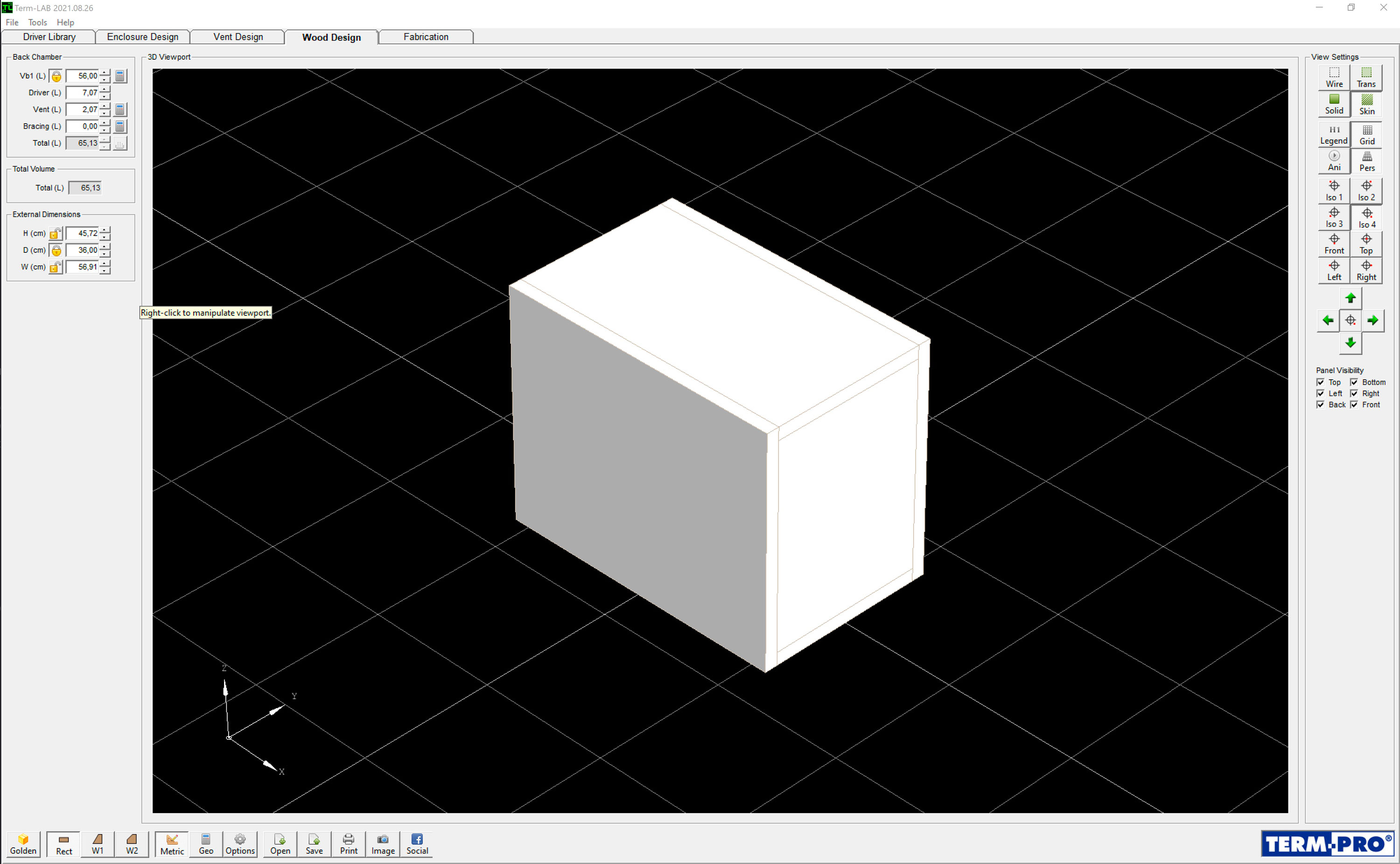Image resolution: width=1400 pixels, height=864 pixels.
Task: Select the Top view camera
Action: [x=1366, y=244]
